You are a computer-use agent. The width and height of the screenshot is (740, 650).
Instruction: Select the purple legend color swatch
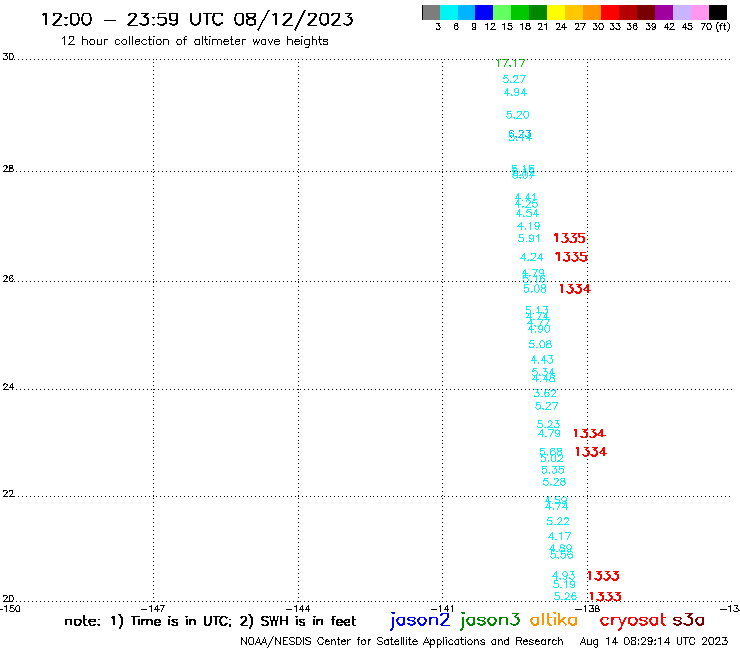coord(664,12)
